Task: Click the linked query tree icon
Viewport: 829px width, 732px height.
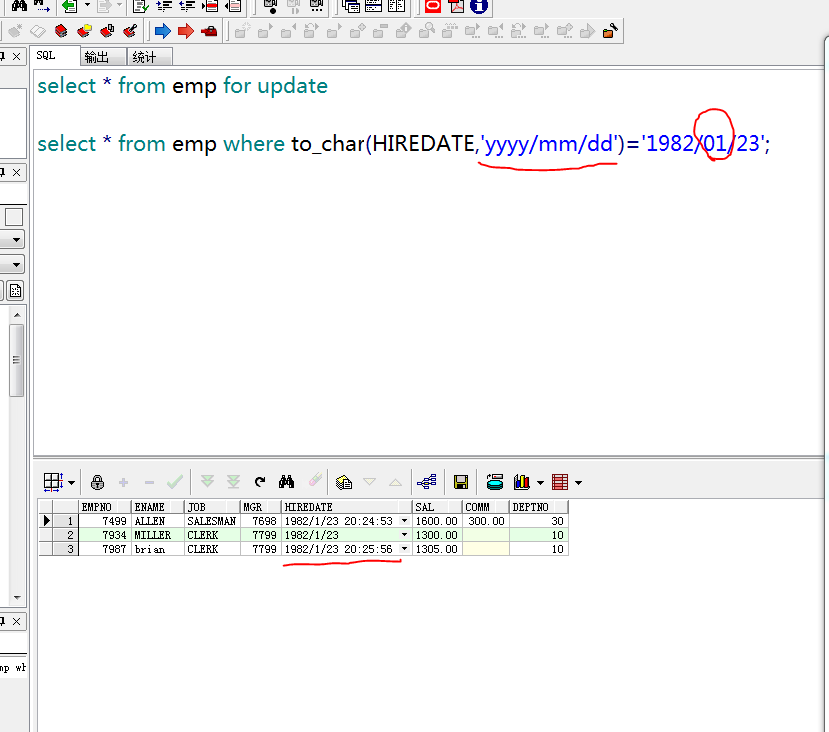Action: coord(427,481)
